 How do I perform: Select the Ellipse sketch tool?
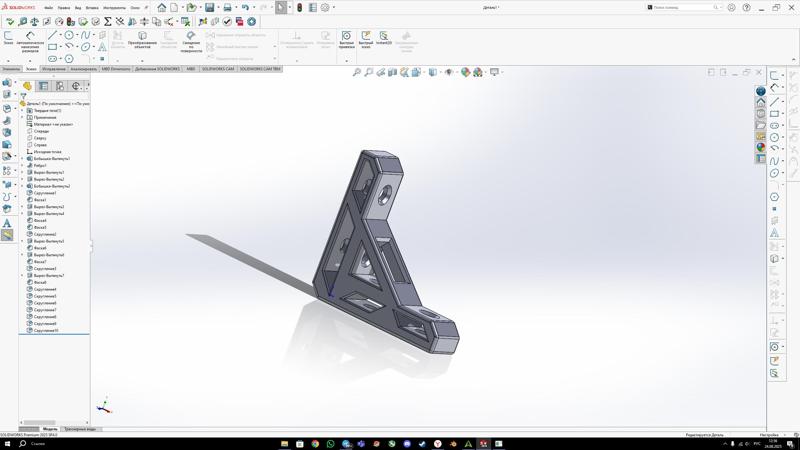(85, 46)
